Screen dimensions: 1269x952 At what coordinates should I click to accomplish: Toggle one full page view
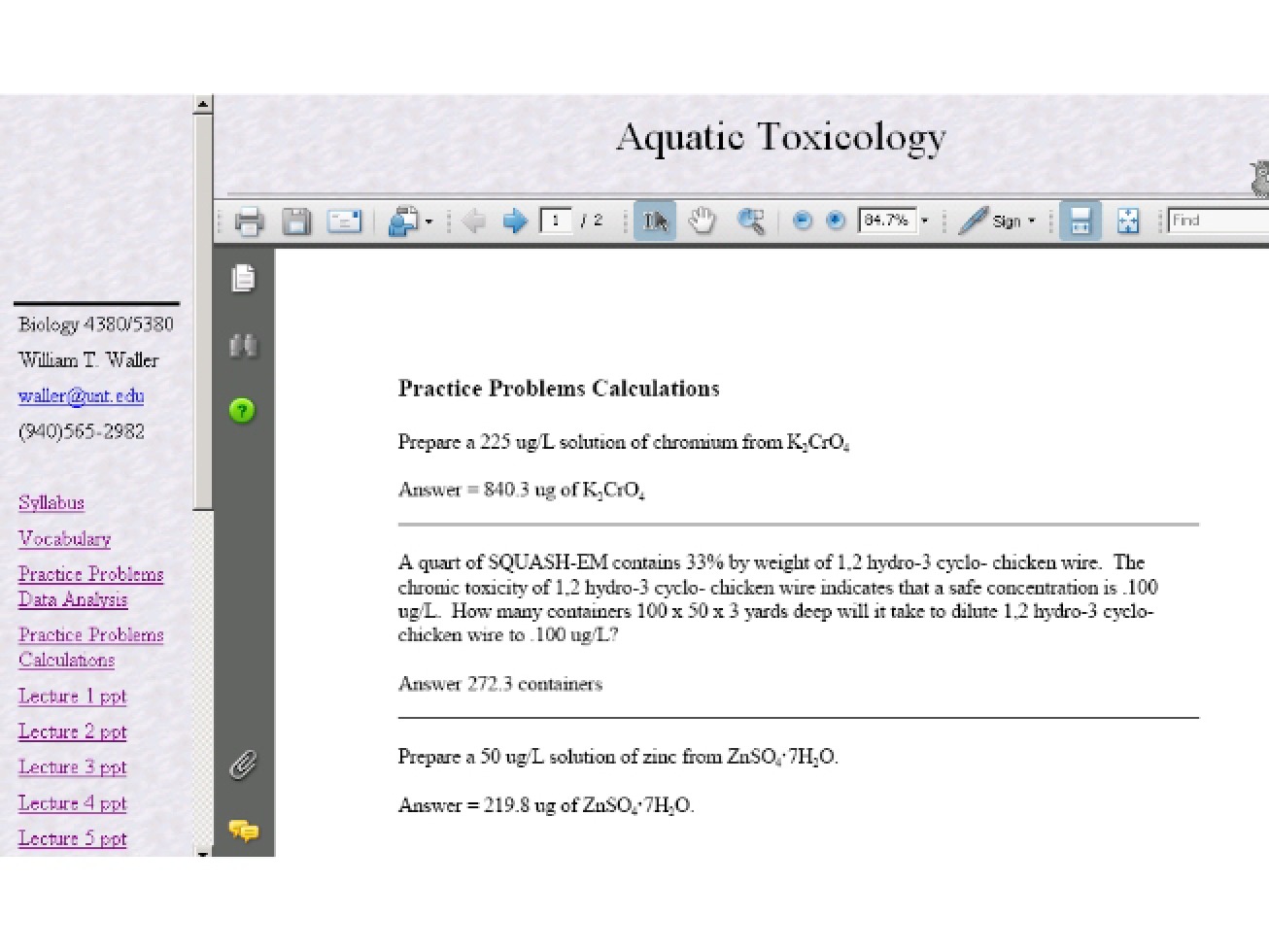(1127, 221)
